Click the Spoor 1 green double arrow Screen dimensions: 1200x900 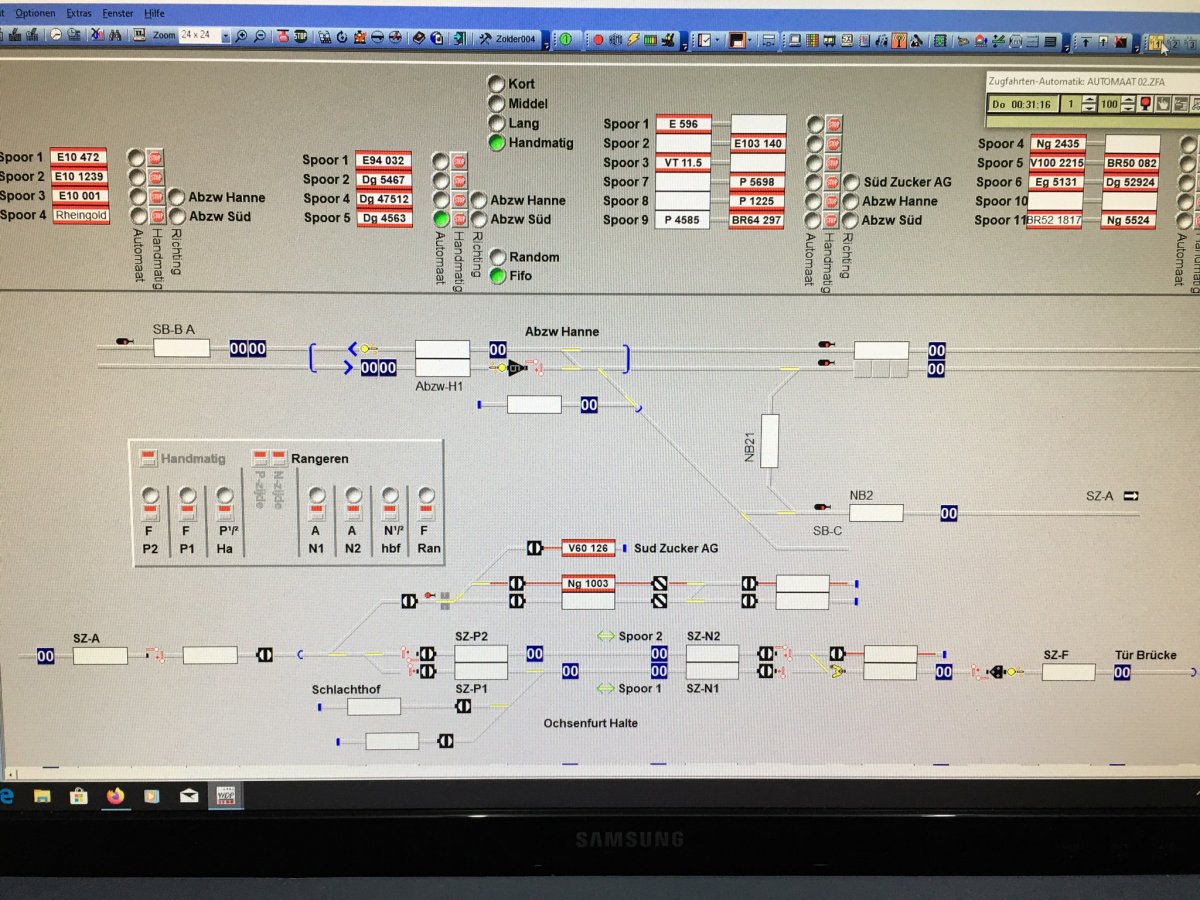tap(605, 688)
